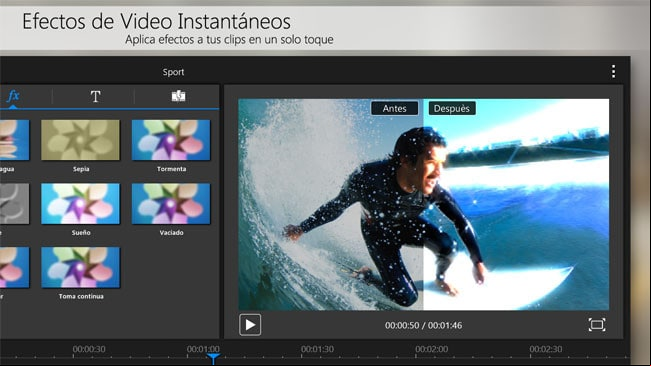Choose the Vaciado effect
Image resolution: width=651 pixels, height=366 pixels.
pos(171,204)
